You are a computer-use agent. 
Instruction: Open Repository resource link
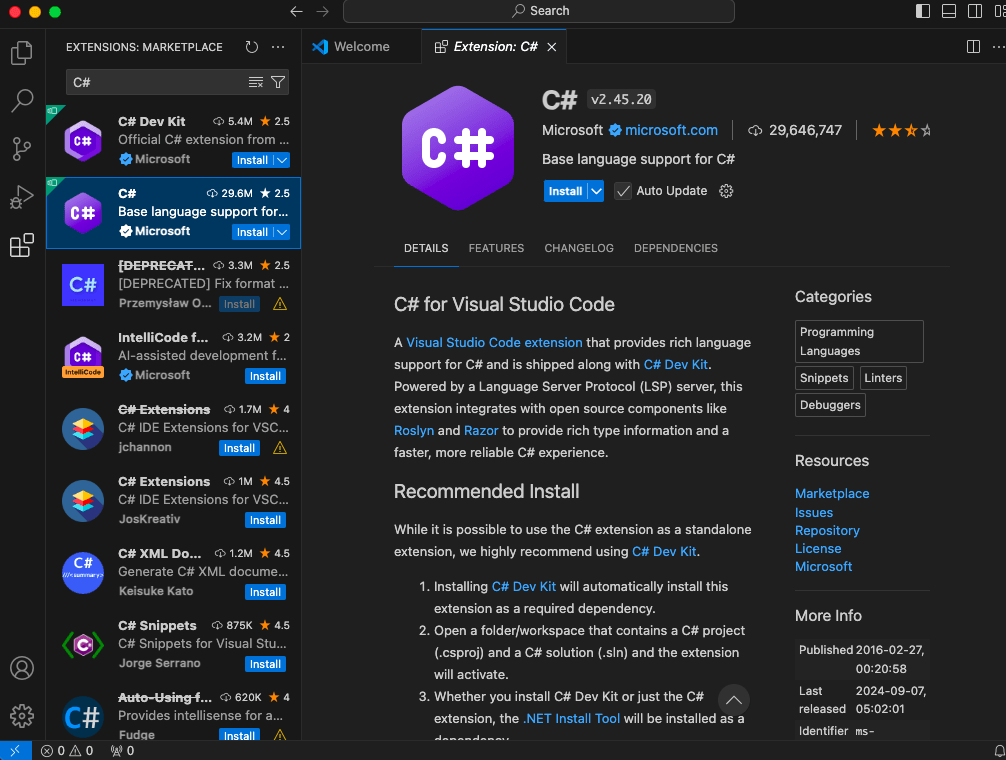pyautogui.click(x=827, y=530)
